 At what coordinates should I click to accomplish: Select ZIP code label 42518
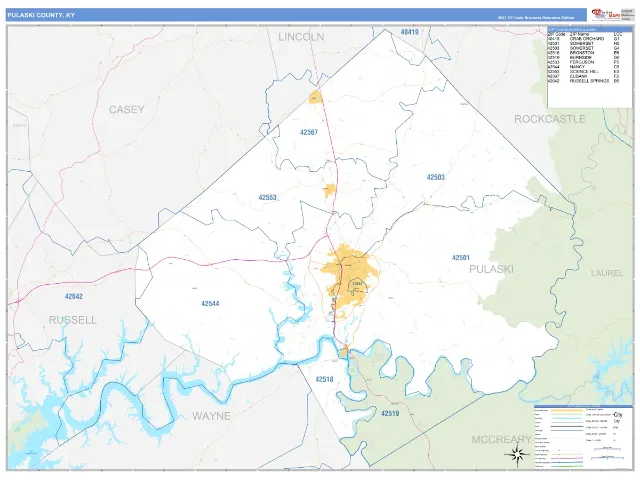[x=324, y=379]
